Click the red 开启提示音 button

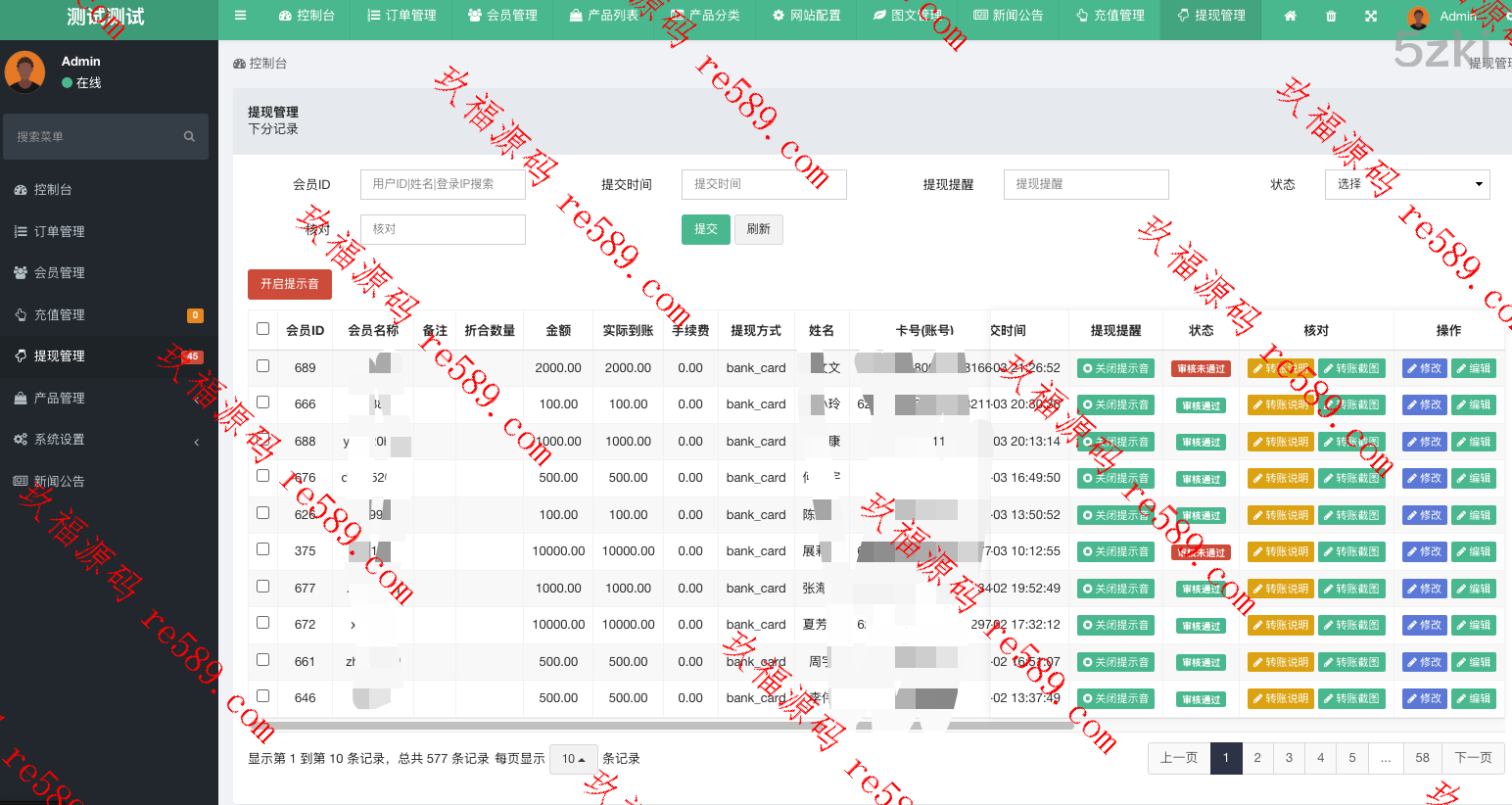pos(290,284)
